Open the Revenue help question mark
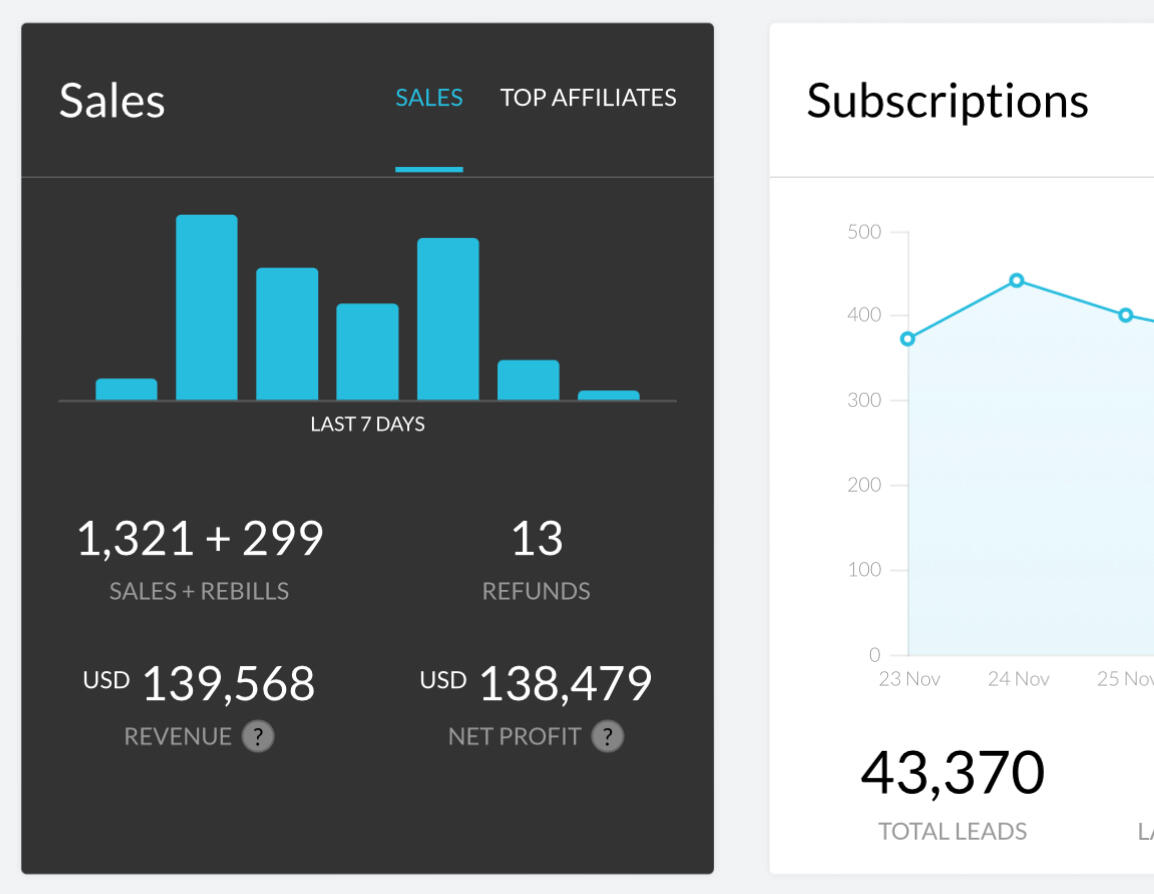 [258, 737]
